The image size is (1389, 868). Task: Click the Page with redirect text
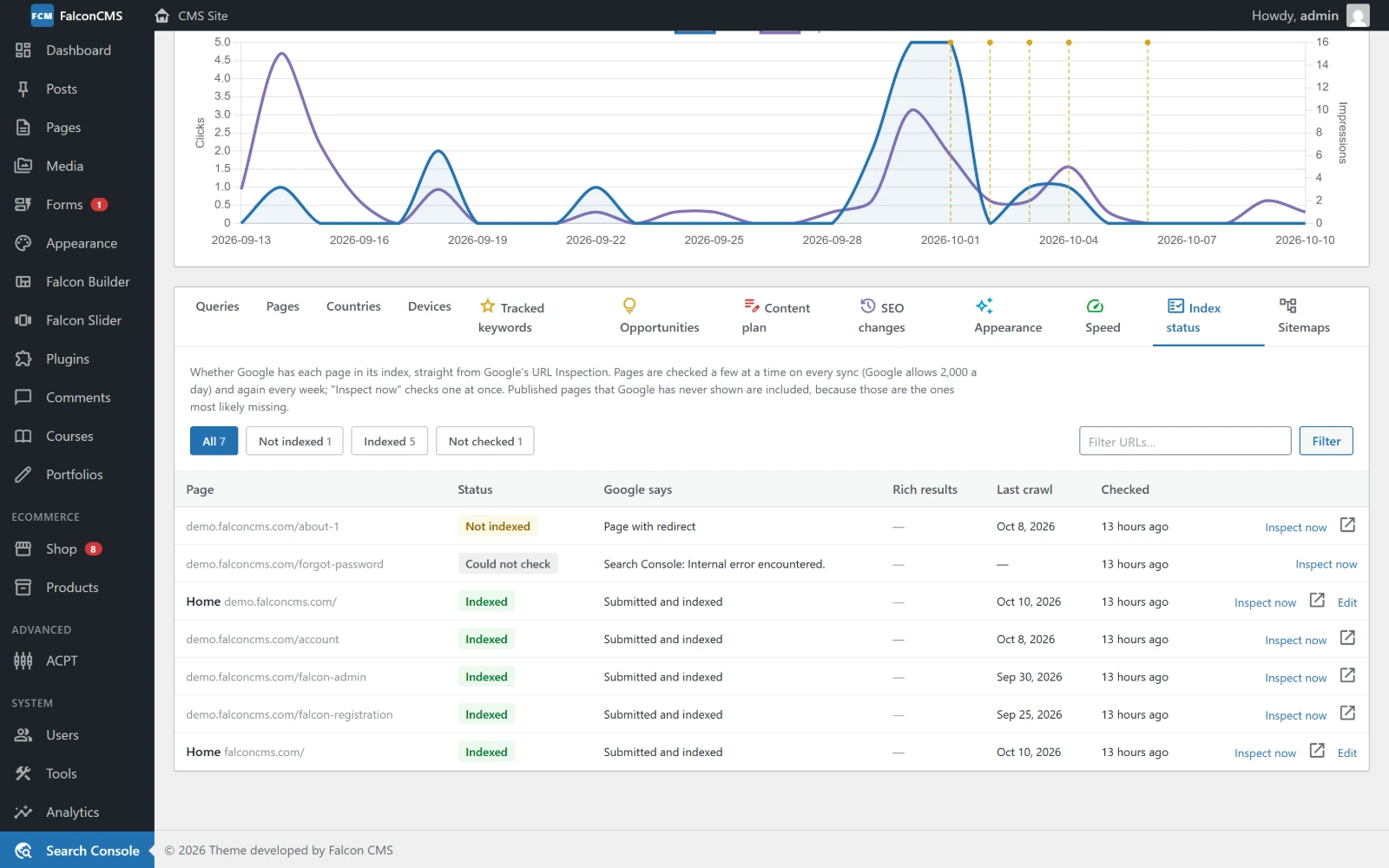click(649, 526)
